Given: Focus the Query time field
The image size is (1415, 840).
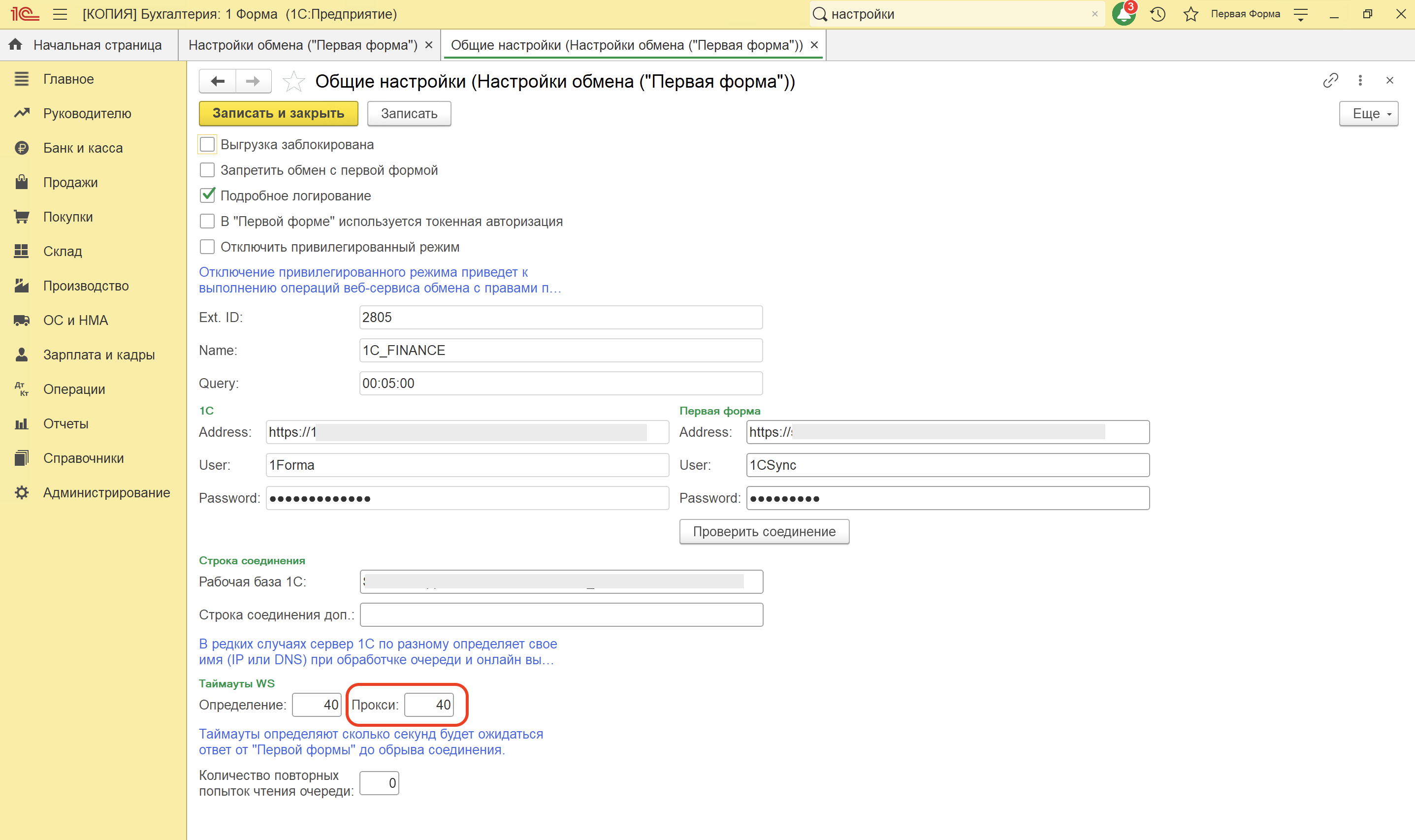Looking at the screenshot, I should (x=561, y=383).
